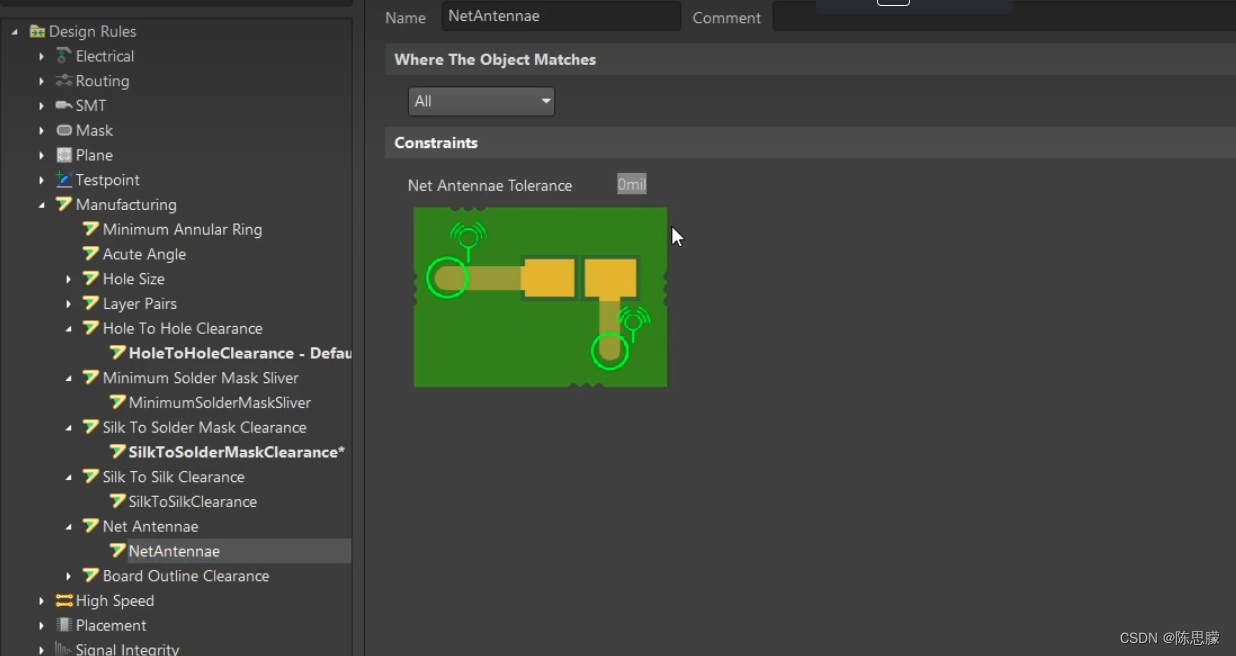Edit the rule Name field

pos(561,16)
